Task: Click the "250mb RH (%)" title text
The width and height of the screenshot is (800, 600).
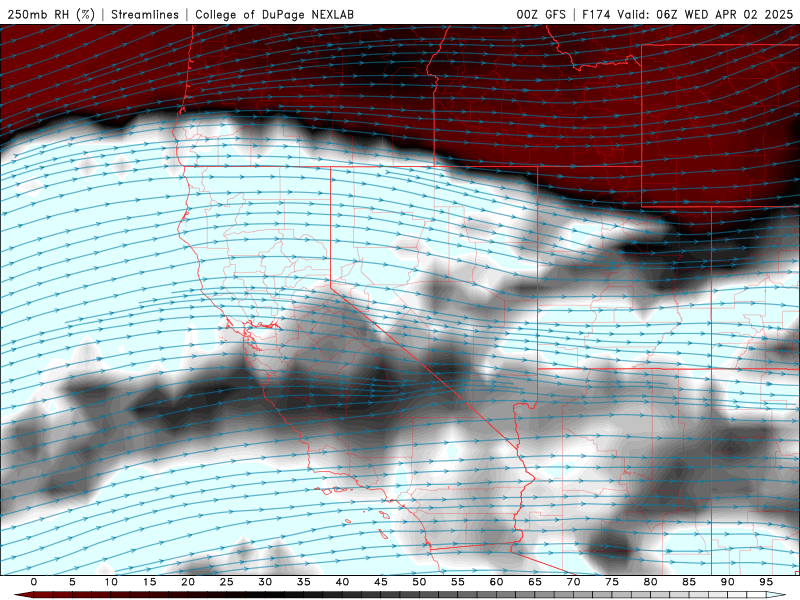Action: (51, 14)
